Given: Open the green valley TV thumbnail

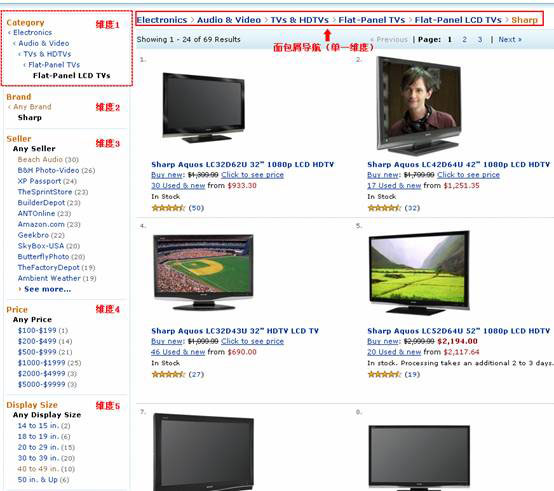Looking at the screenshot, I should pyautogui.click(x=419, y=273).
